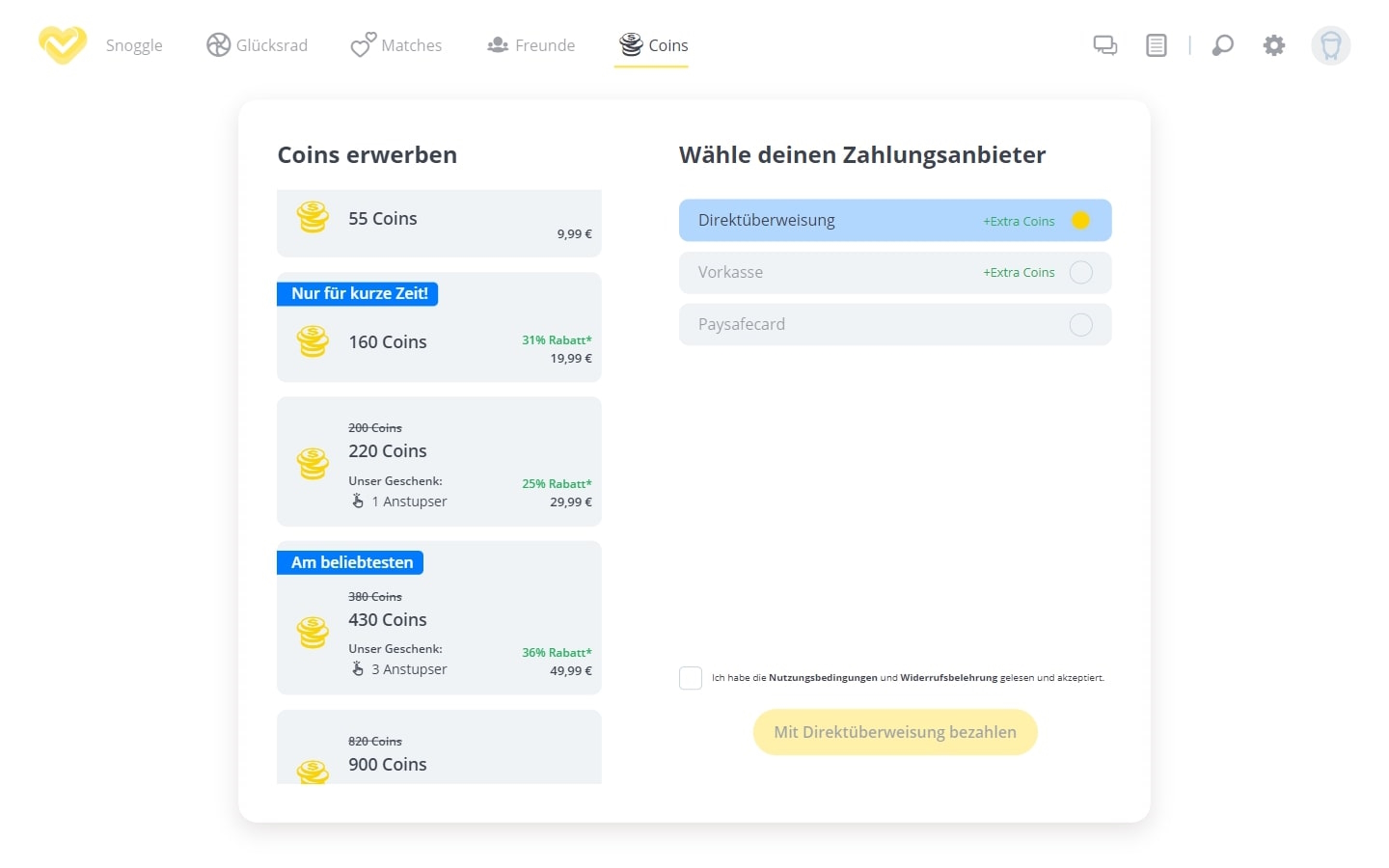Image resolution: width=1389 pixels, height=868 pixels.
Task: Switch to the Coins tab
Action: pos(652,44)
